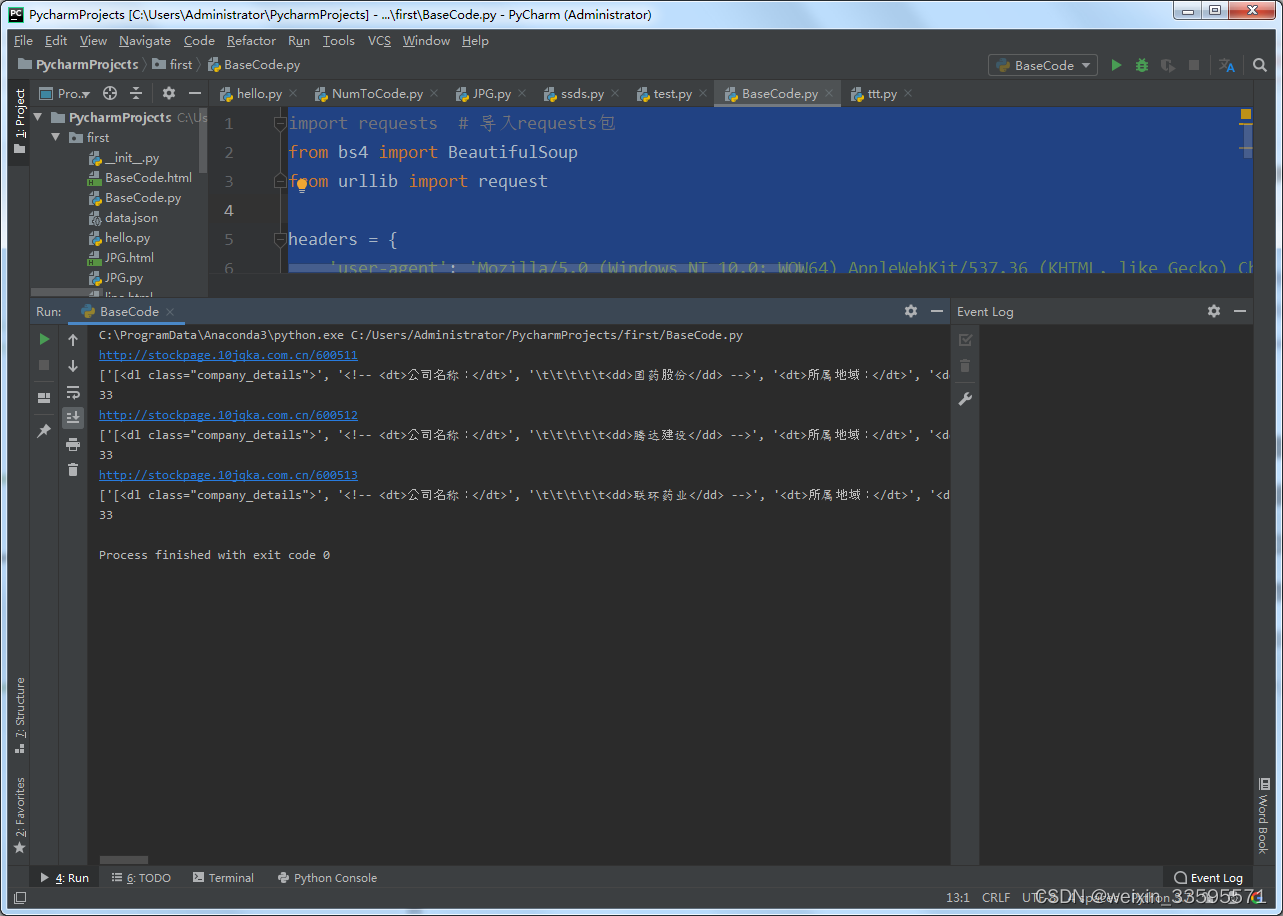Collapse the PycharmProjects root folder
The width and height of the screenshot is (1283, 916).
coord(38,117)
